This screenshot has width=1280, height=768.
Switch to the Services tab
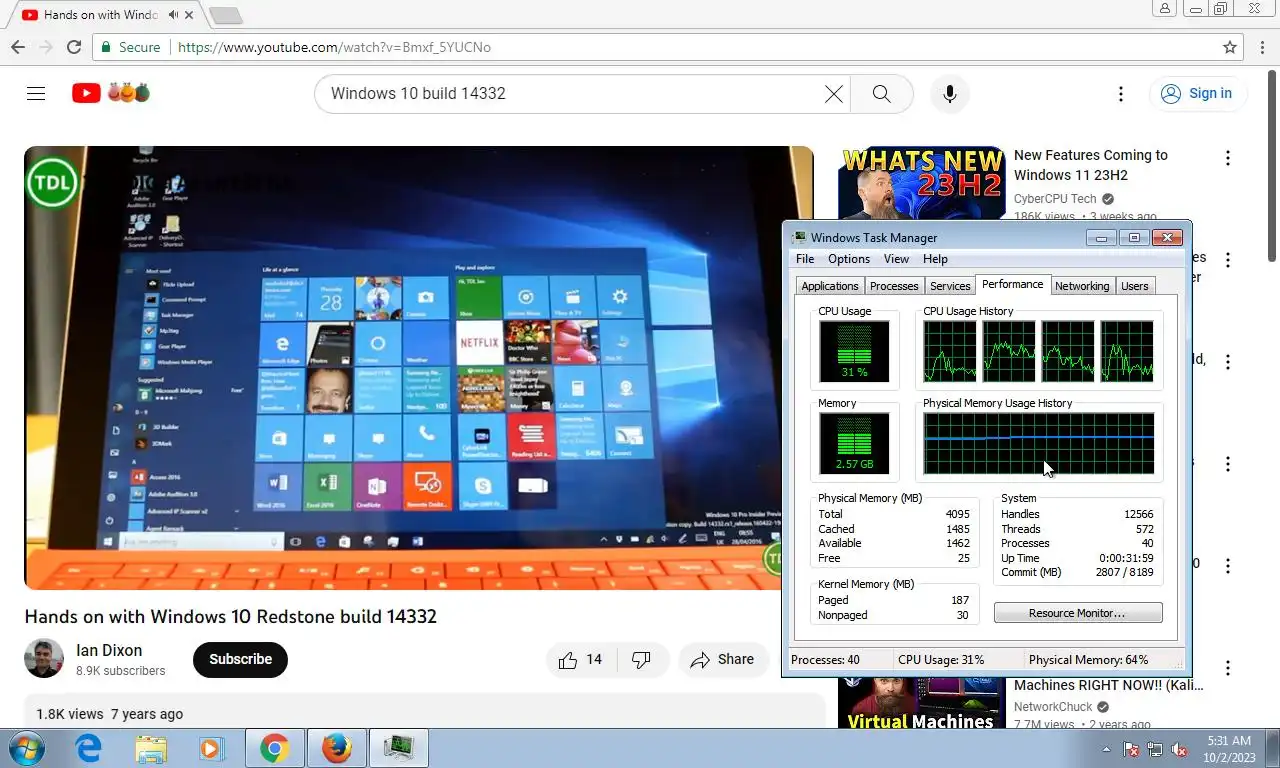(950, 286)
